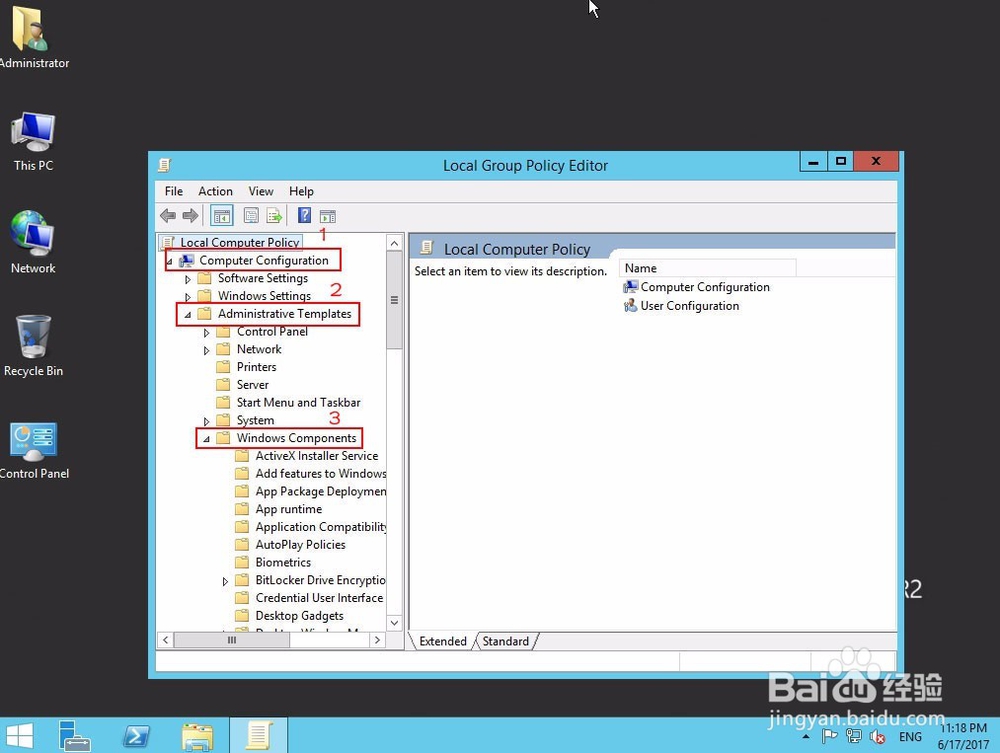The width and height of the screenshot is (1000, 753).
Task: Click the Export List toolbar icon
Action: [x=274, y=216]
